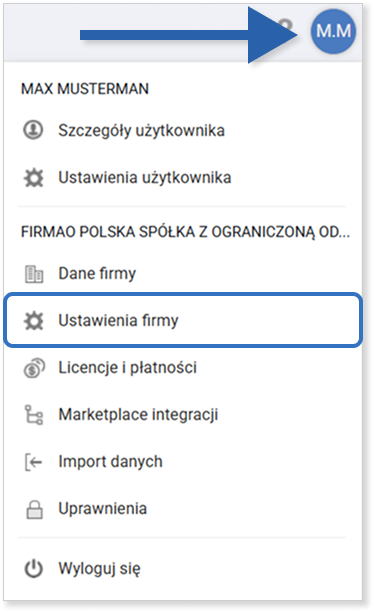Image resolution: width=374 pixels, height=612 pixels.
Task: Click the M.M user avatar
Action: pos(333,31)
